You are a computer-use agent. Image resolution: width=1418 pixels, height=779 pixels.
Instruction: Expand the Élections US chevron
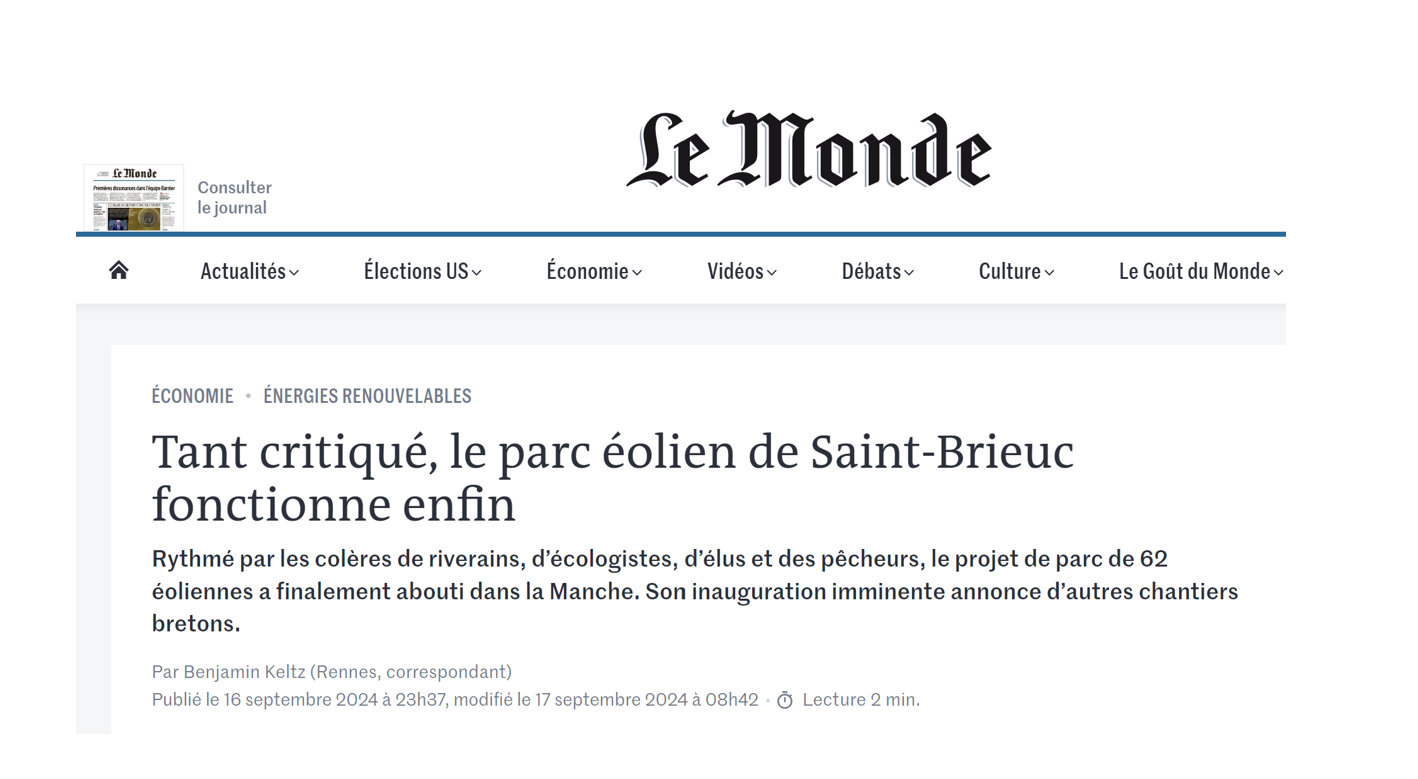pyautogui.click(x=477, y=273)
